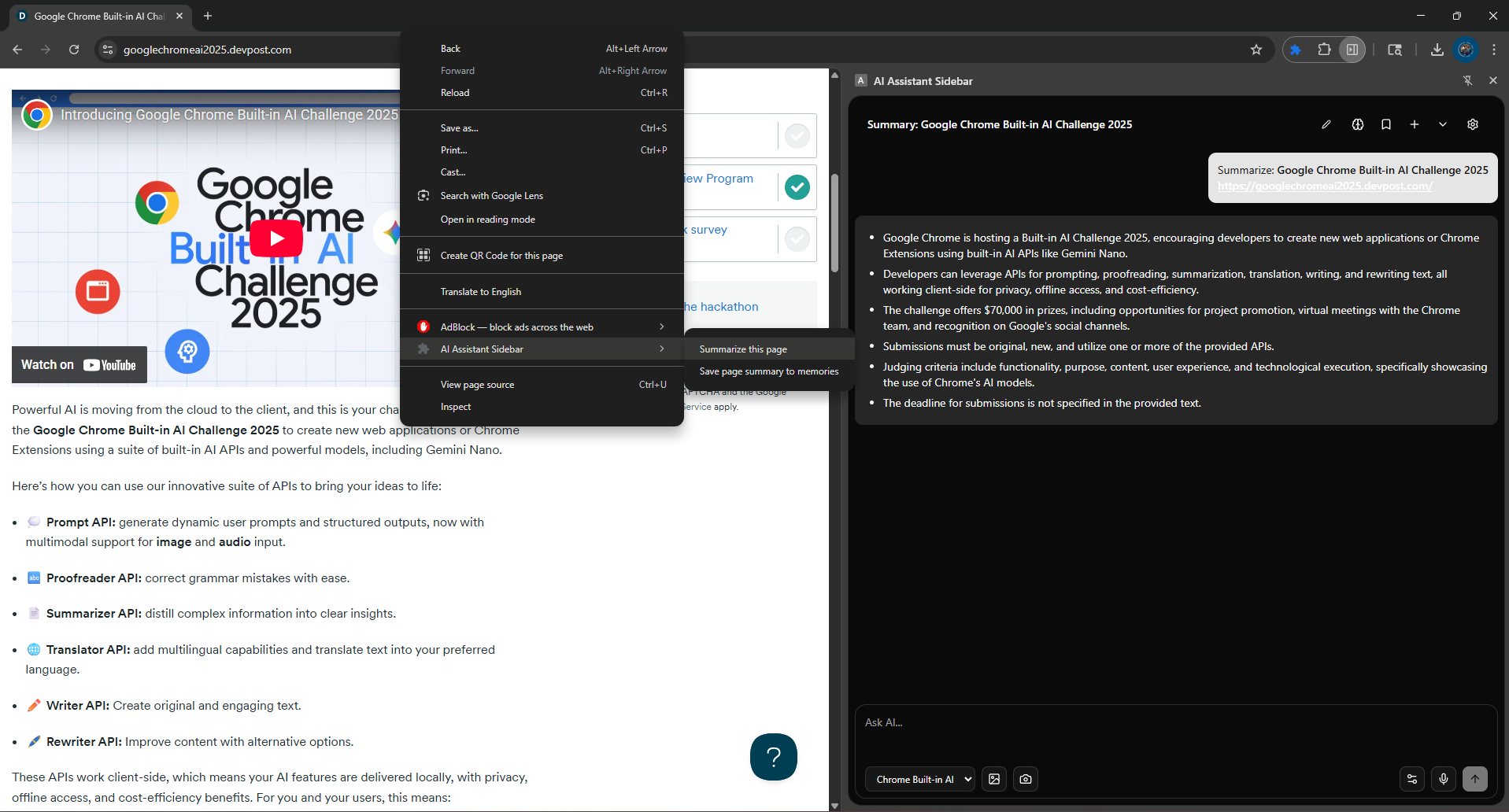Expand the chevron dropdown in sidebar header
This screenshot has height=812, width=1509.
[1443, 124]
